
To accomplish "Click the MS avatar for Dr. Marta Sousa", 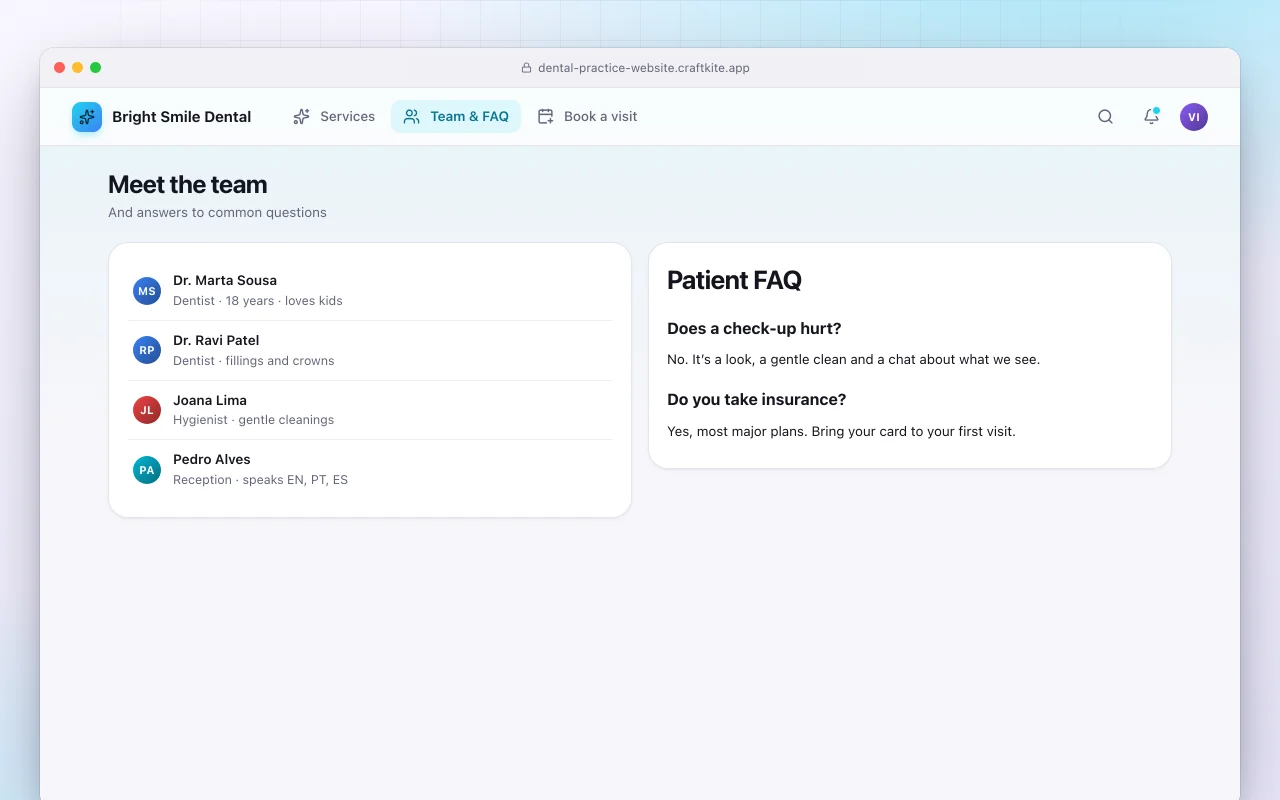I will (147, 291).
